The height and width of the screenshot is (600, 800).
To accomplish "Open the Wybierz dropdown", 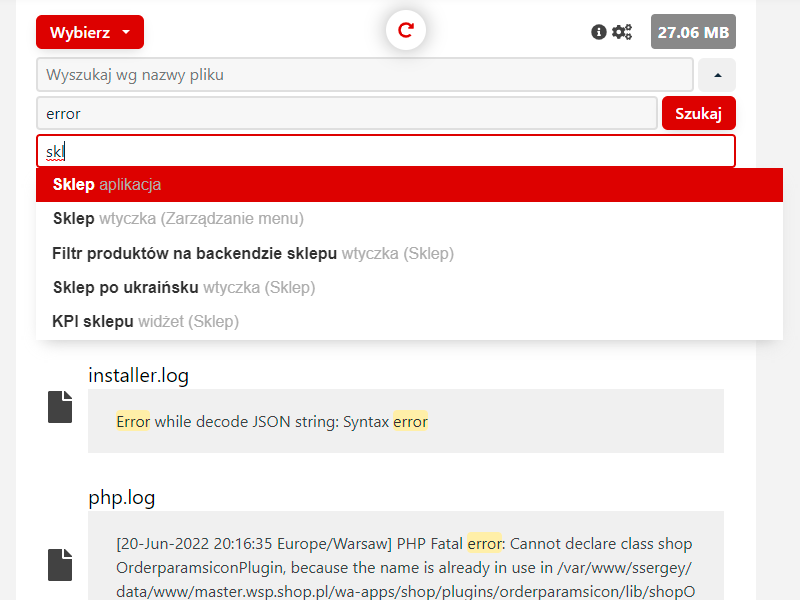I will pos(90,32).
